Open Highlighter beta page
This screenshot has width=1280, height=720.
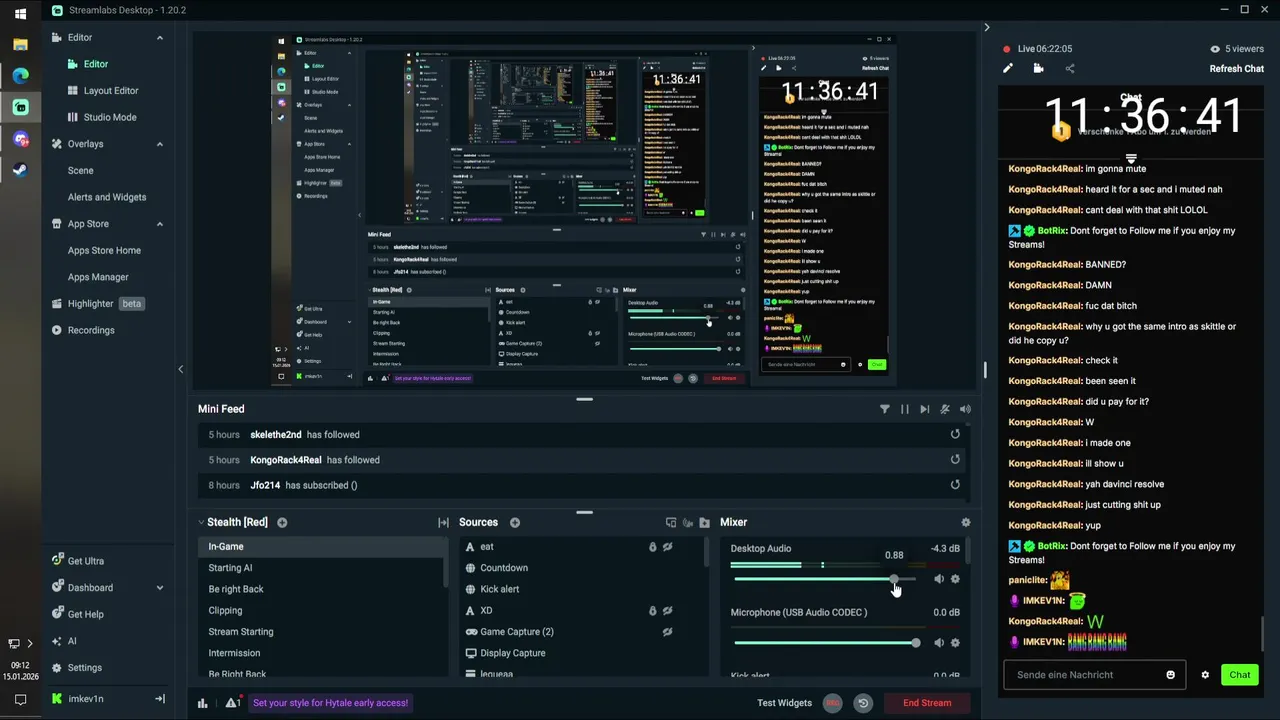98,303
